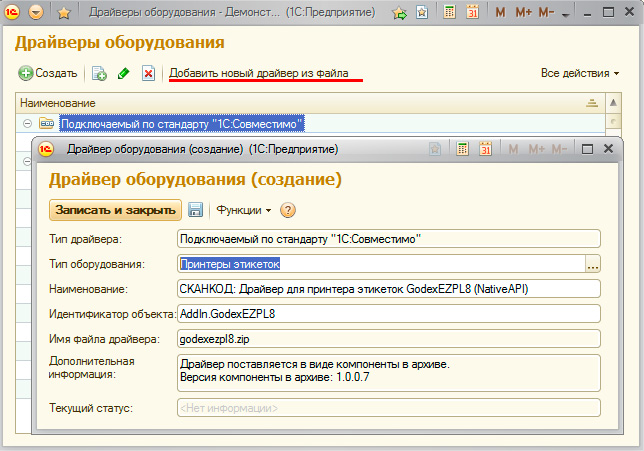Open the calculator icon in dialog title bar
The image size is (644, 451).
pos(462,149)
